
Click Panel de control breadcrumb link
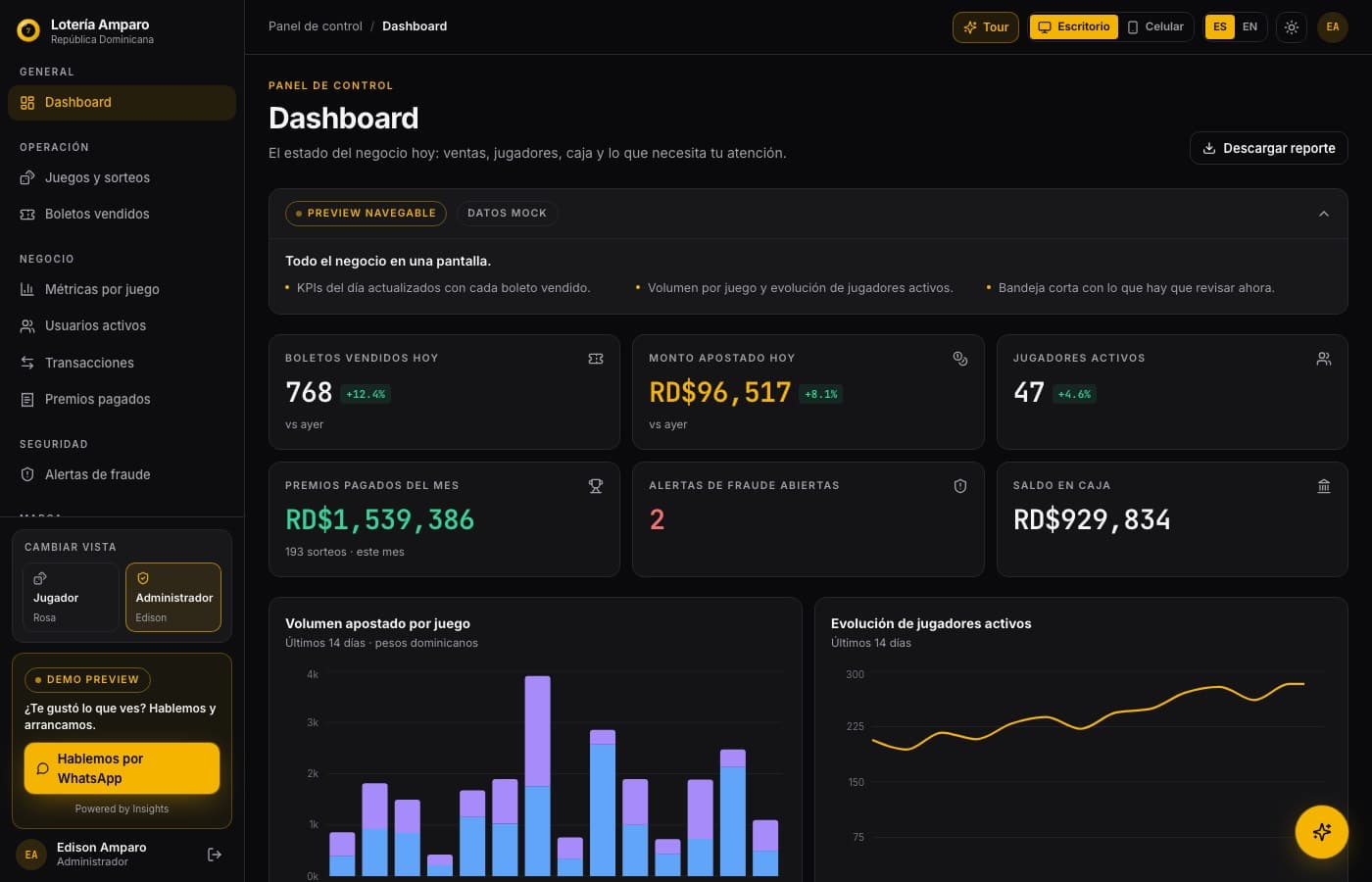coord(316,26)
